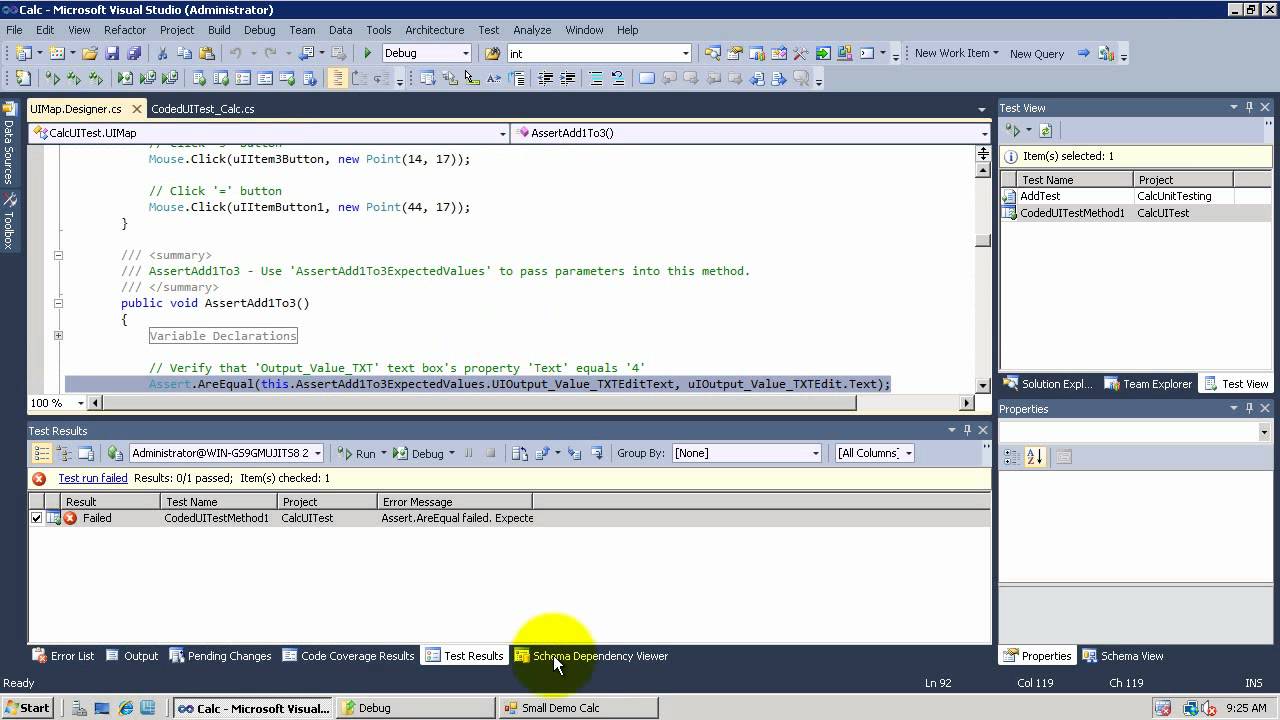1280x720 pixels.
Task: Click the Team Foundation work items icon
Action: pyautogui.click(x=1106, y=53)
